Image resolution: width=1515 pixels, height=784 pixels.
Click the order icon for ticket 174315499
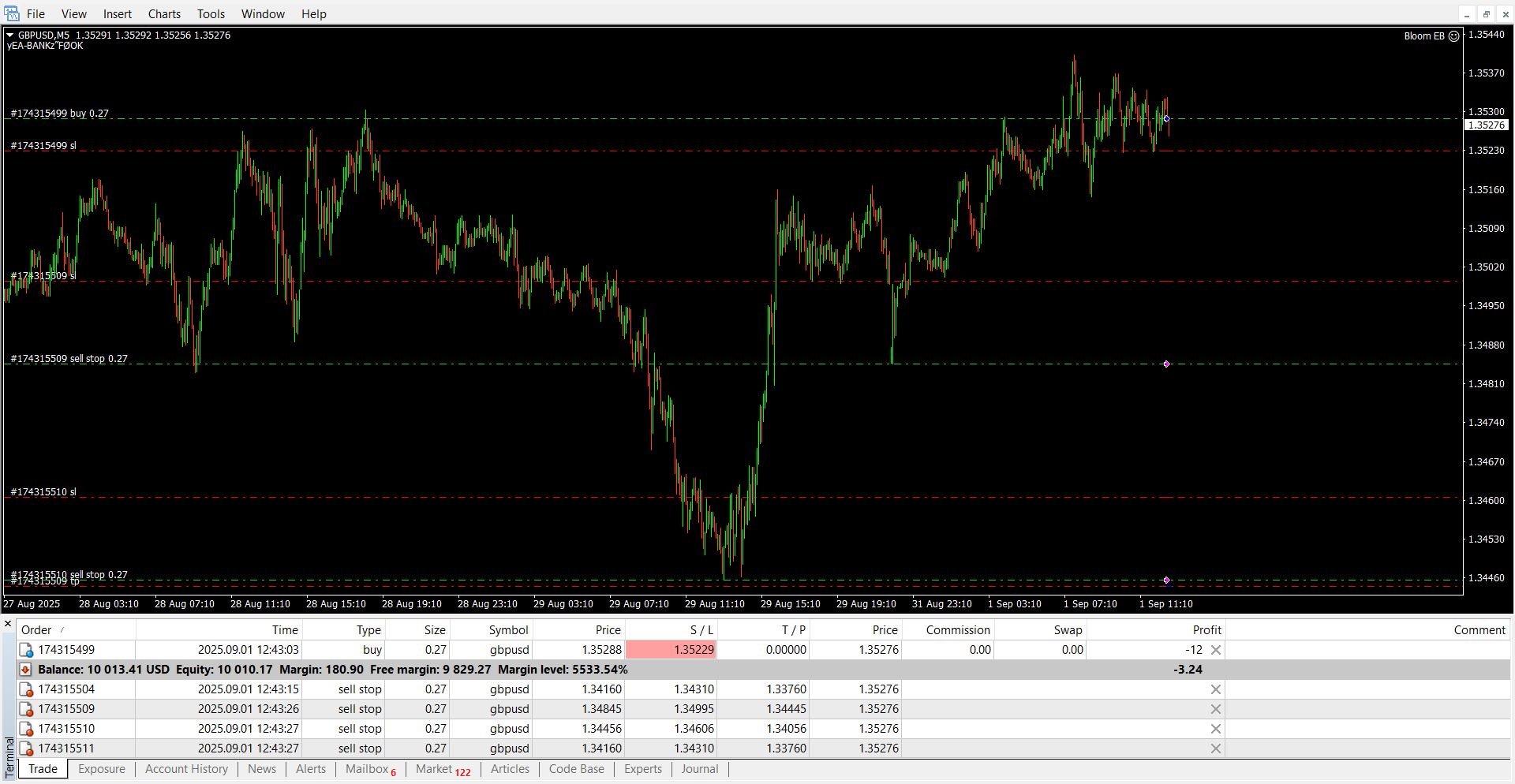pos(26,650)
